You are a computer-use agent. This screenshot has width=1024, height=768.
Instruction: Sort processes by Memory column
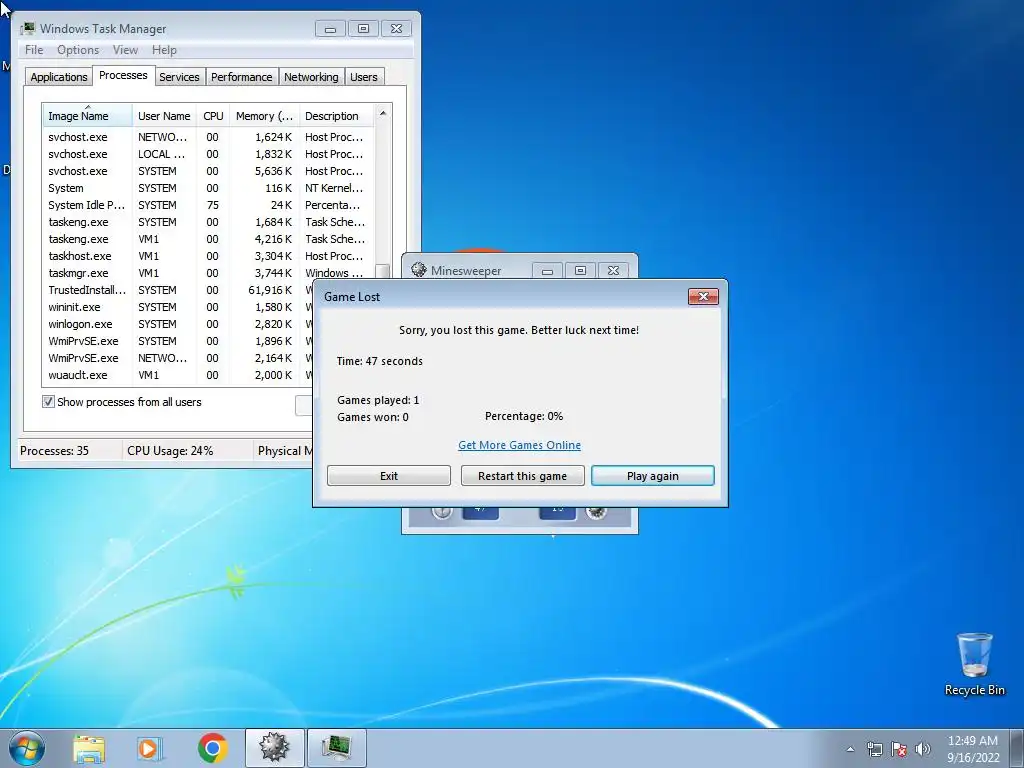pos(264,116)
